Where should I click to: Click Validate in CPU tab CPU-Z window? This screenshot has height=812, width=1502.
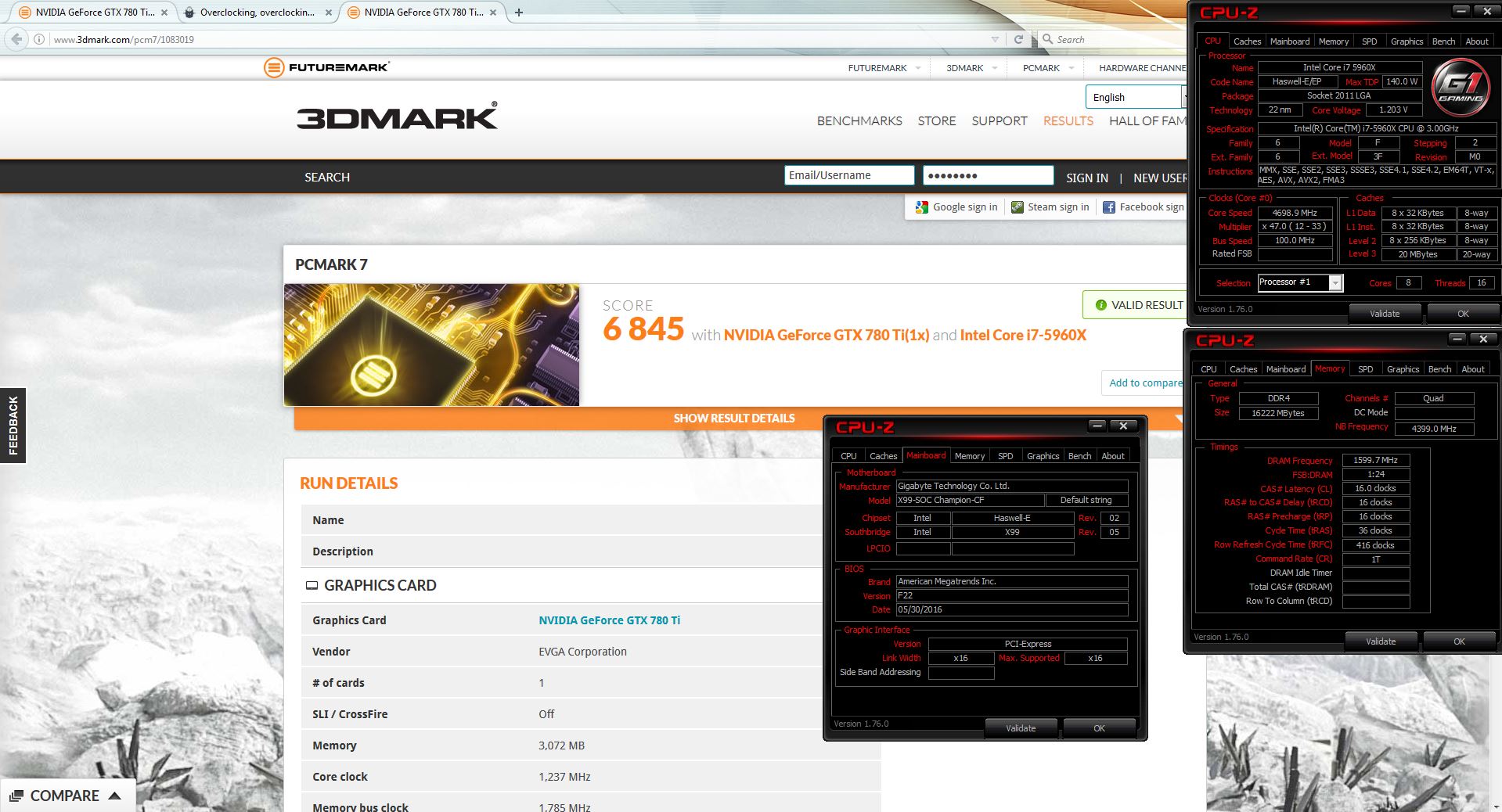1385,314
